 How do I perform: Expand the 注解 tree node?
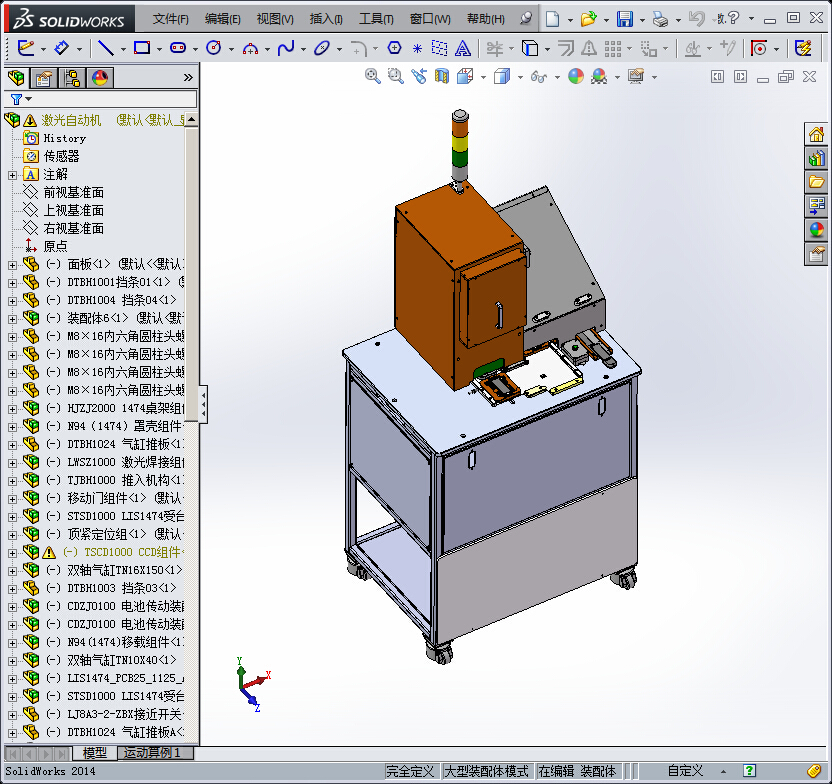tap(12, 175)
